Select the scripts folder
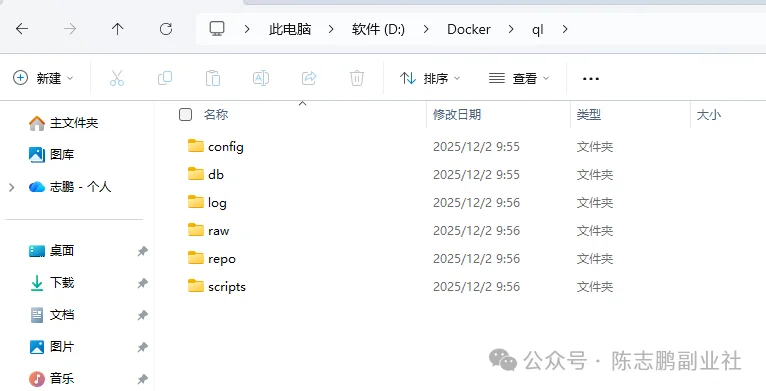The height and width of the screenshot is (391, 766). tap(227, 287)
